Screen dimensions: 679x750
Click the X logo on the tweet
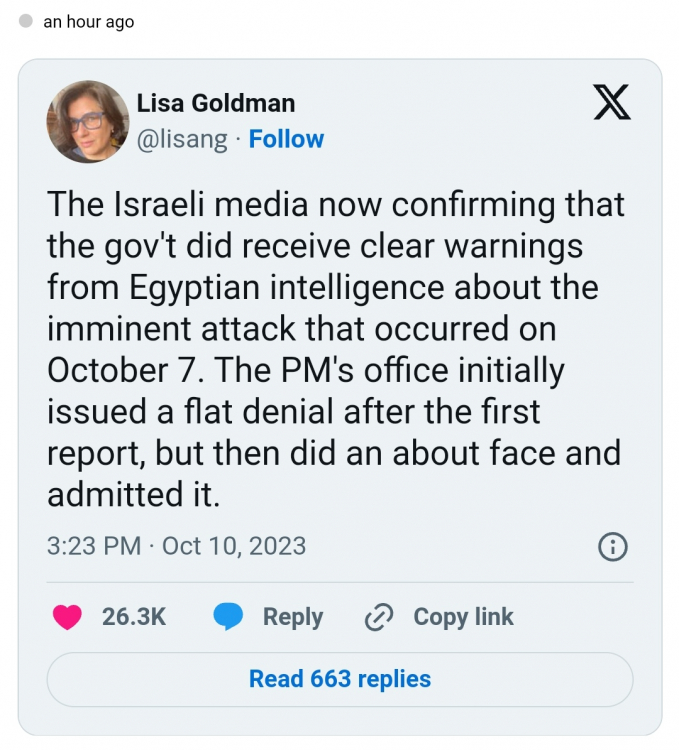612,102
